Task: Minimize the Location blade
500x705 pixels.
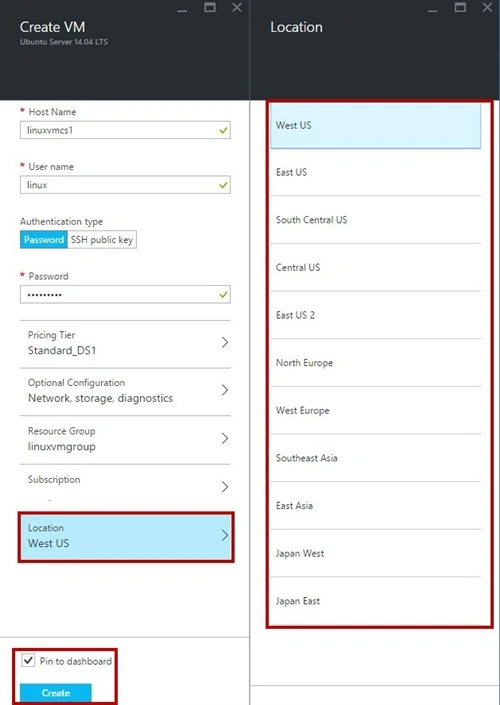Action: (433, 10)
